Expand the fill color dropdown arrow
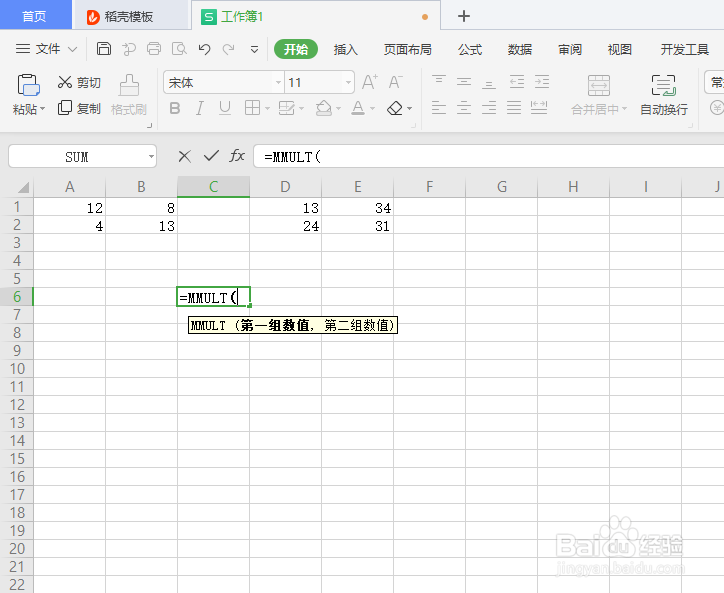 pos(338,109)
